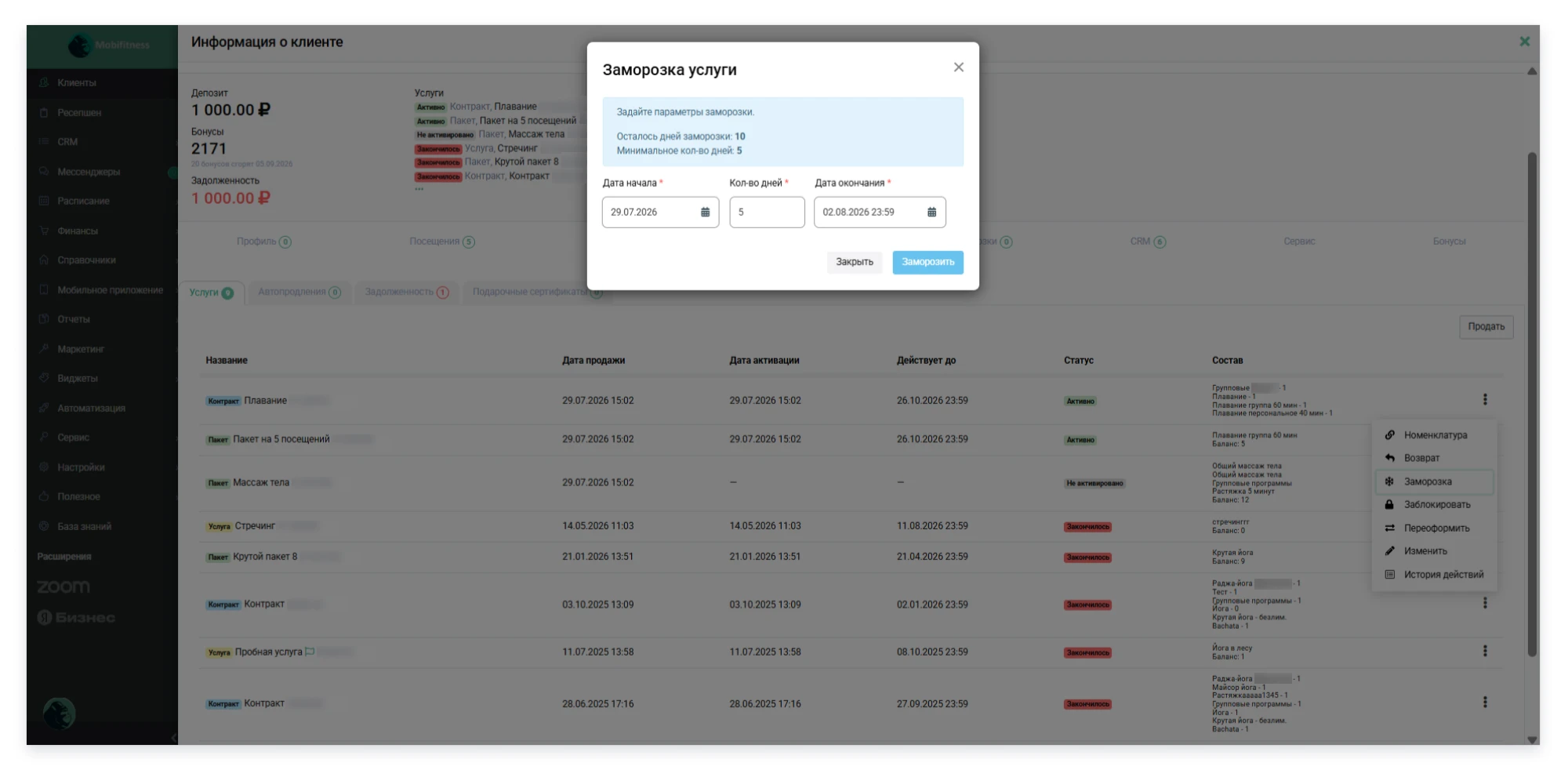Click the Закрыть button in dialog
1568x770 pixels.
(x=854, y=262)
